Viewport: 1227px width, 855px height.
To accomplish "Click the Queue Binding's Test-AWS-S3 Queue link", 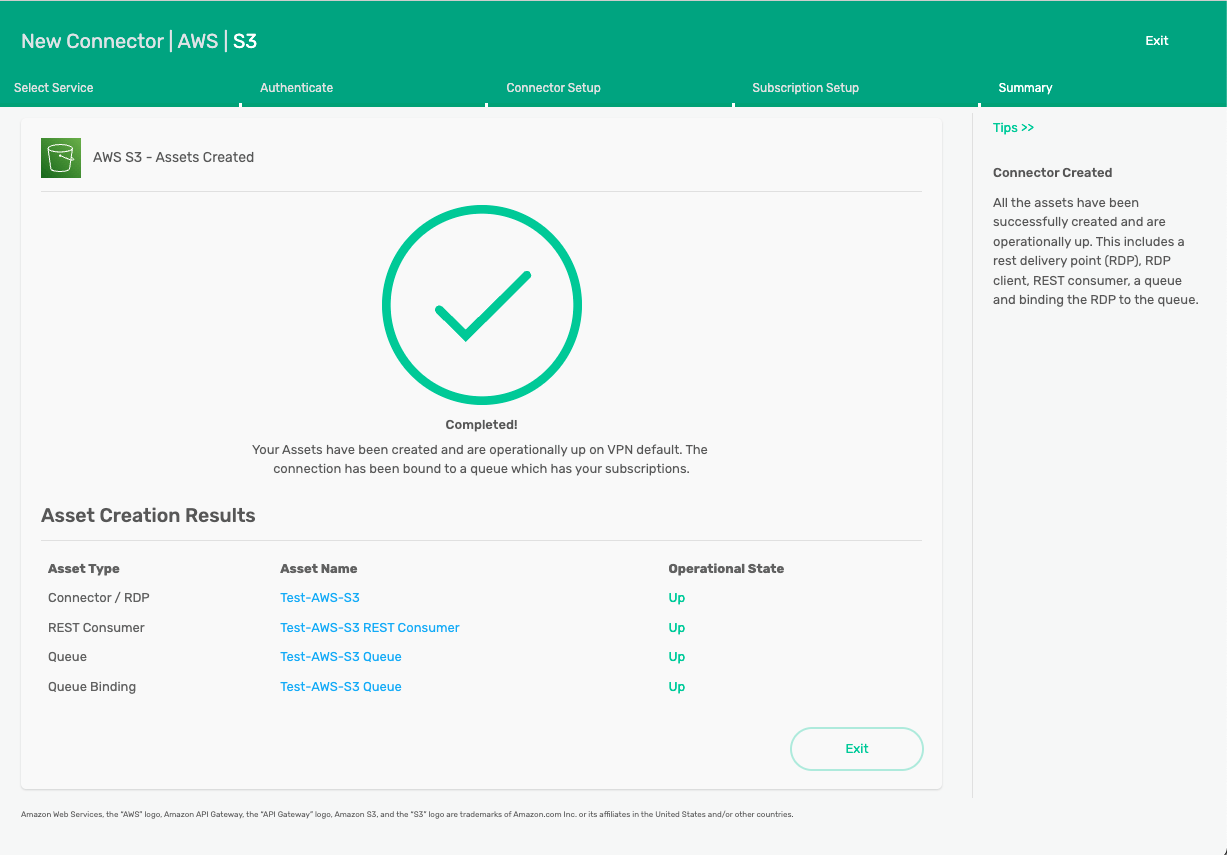I will (340, 686).
